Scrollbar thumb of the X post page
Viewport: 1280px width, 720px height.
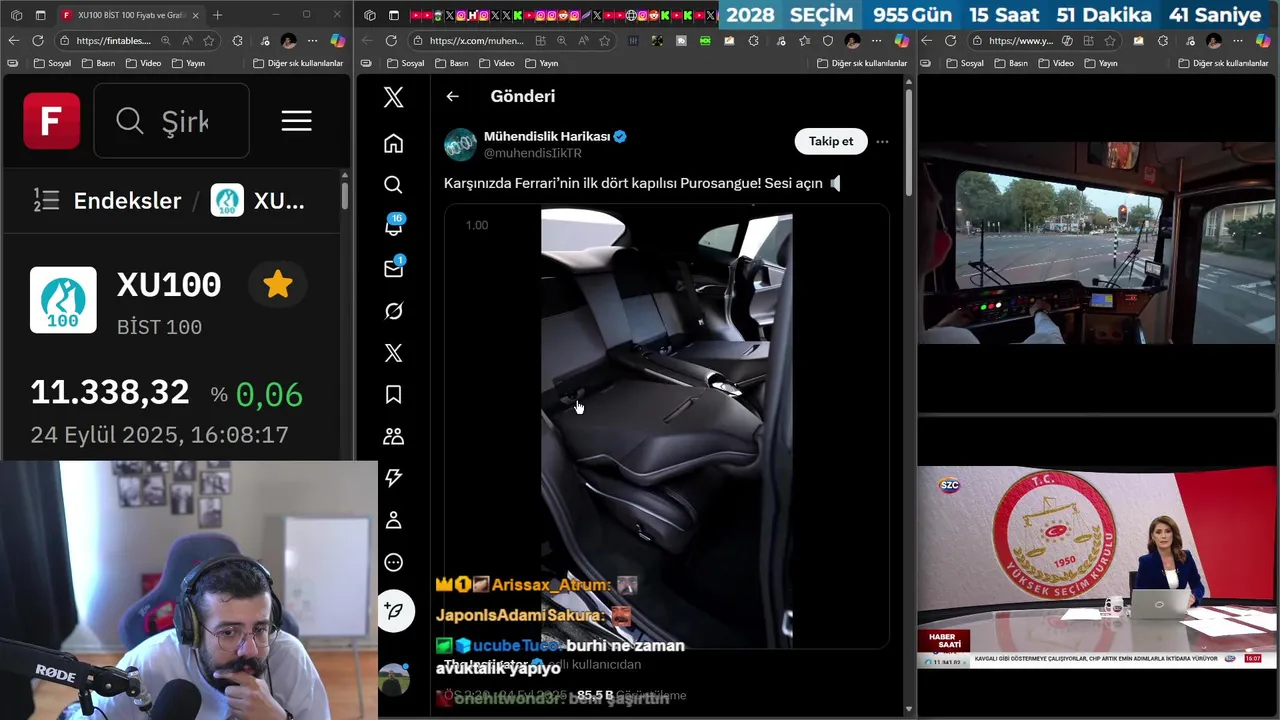909,143
